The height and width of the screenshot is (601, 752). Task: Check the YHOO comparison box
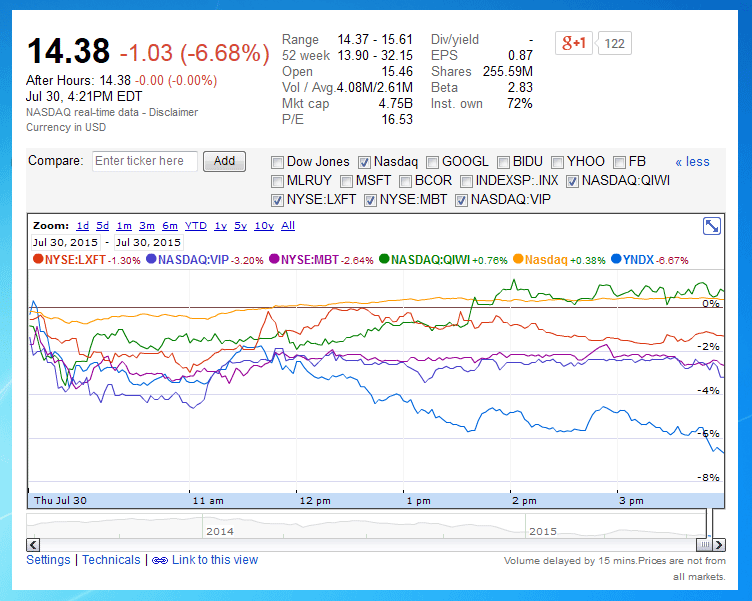pyautogui.click(x=557, y=163)
